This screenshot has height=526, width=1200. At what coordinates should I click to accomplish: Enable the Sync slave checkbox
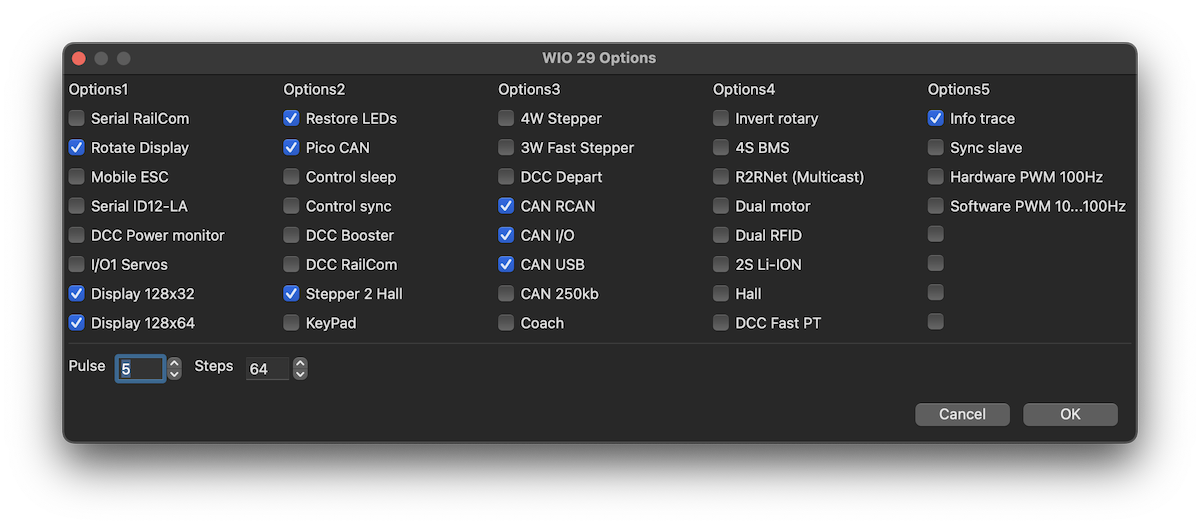(936, 147)
